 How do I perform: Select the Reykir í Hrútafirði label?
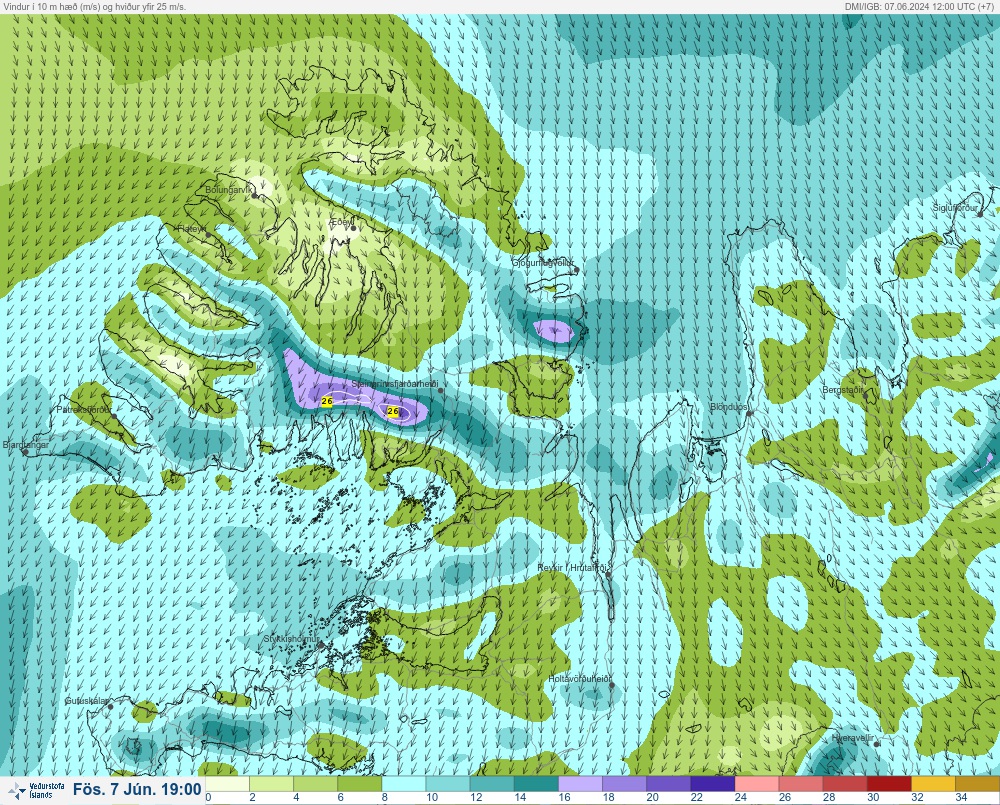[575, 568]
